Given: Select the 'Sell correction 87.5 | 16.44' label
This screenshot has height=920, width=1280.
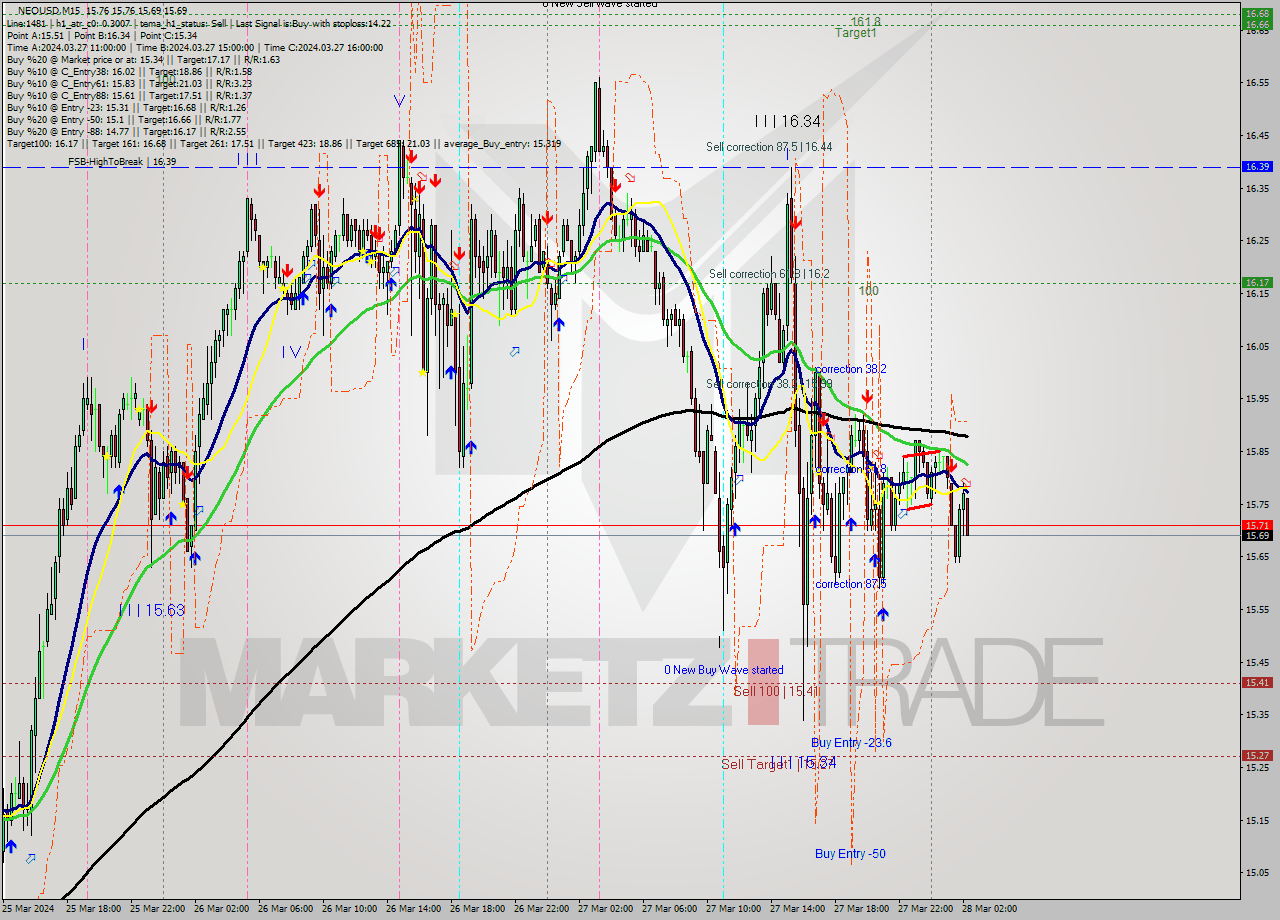Looking at the screenshot, I should (x=769, y=147).
